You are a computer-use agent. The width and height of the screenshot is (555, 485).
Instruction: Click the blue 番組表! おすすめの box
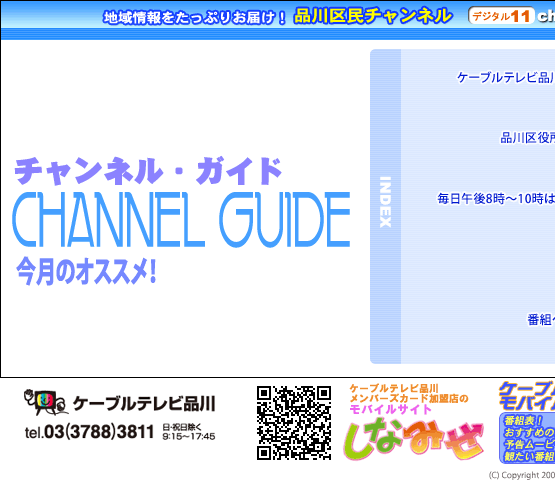pyautogui.click(x=527, y=438)
